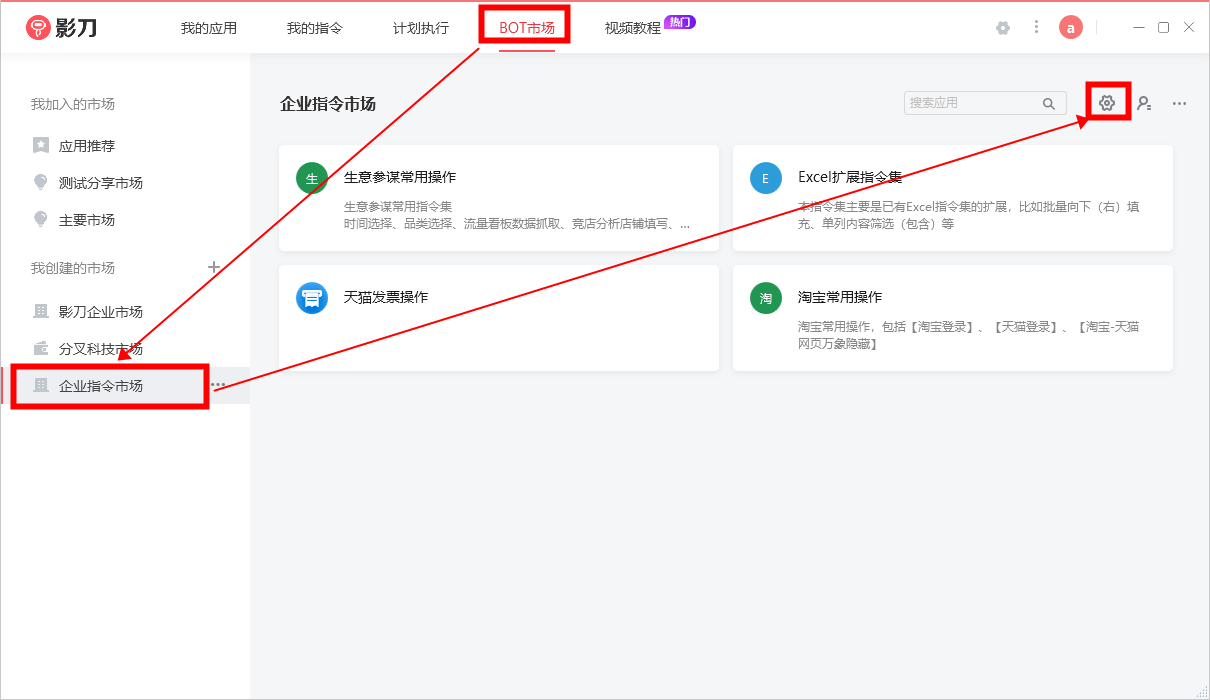This screenshot has width=1210, height=700.
Task: Click the 影刀企业市场 building icon
Action: (x=41, y=311)
